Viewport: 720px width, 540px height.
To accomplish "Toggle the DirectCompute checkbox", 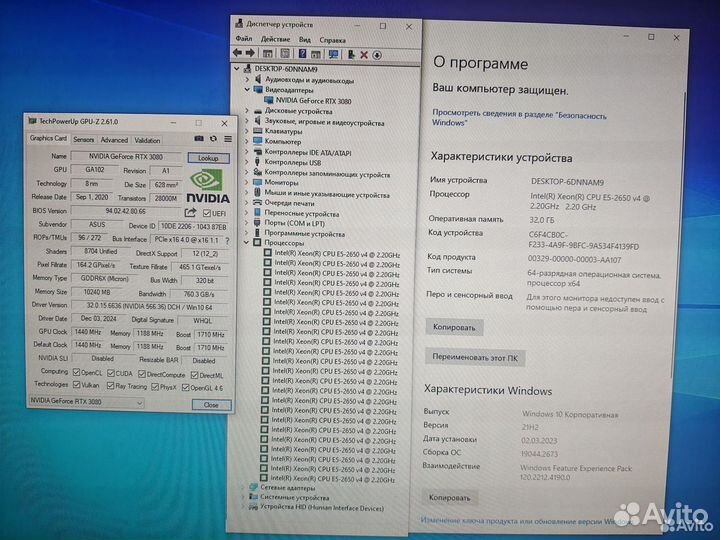I will point(142,374).
